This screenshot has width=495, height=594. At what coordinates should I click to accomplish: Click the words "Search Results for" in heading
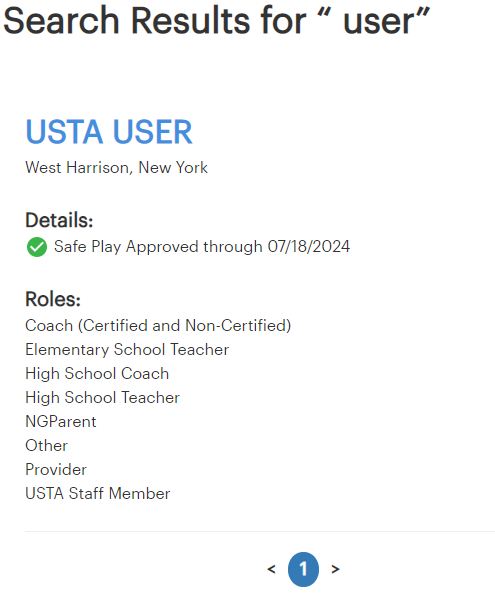[155, 20]
